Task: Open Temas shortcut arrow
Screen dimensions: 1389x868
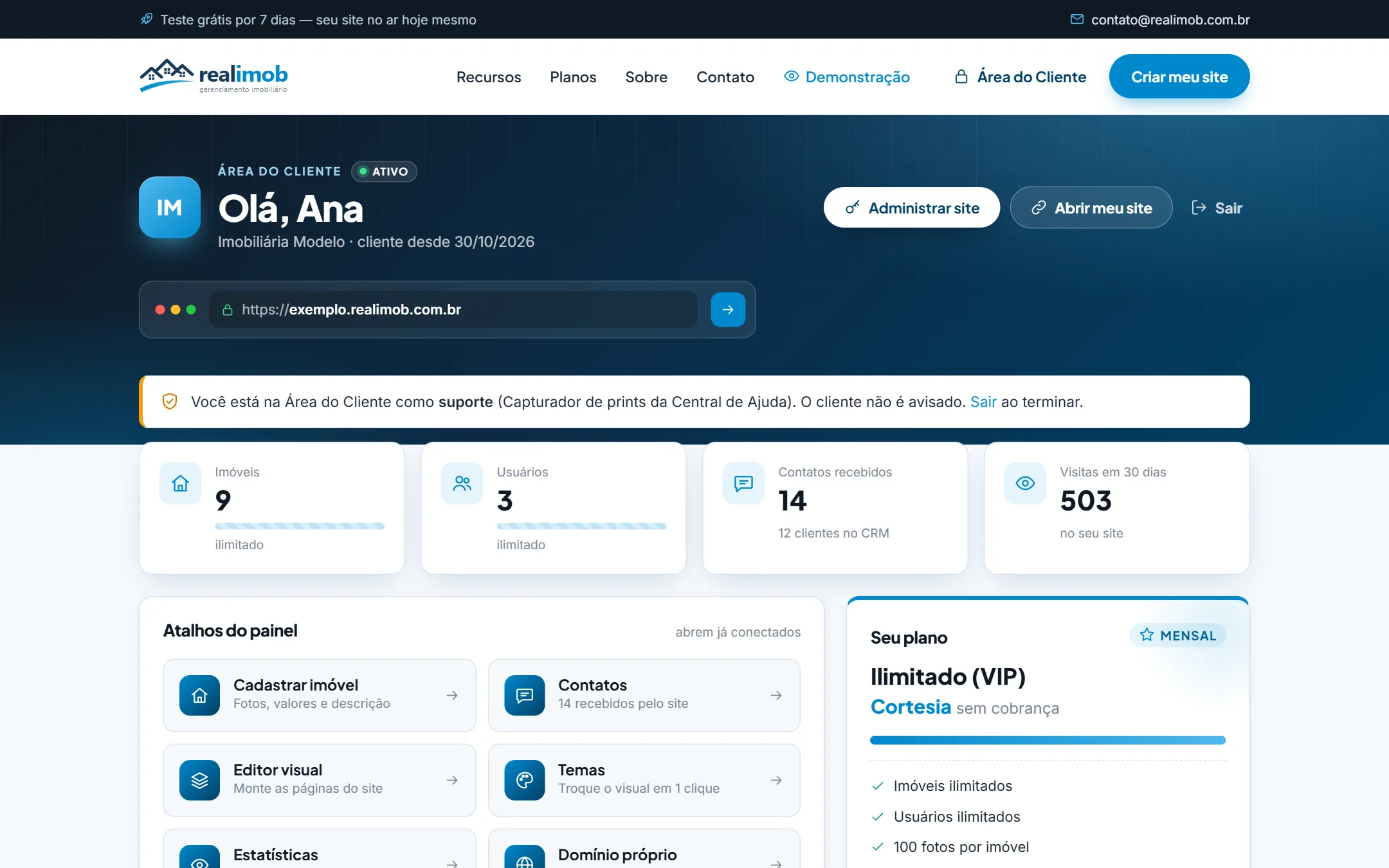Action: (x=776, y=780)
